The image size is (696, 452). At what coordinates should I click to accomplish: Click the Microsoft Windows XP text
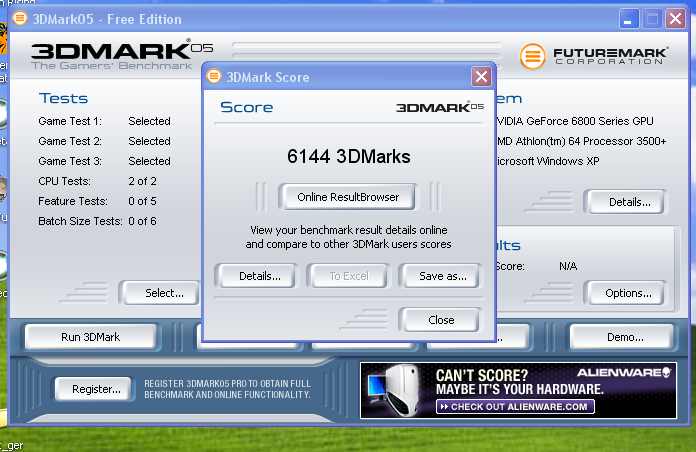[548, 161]
